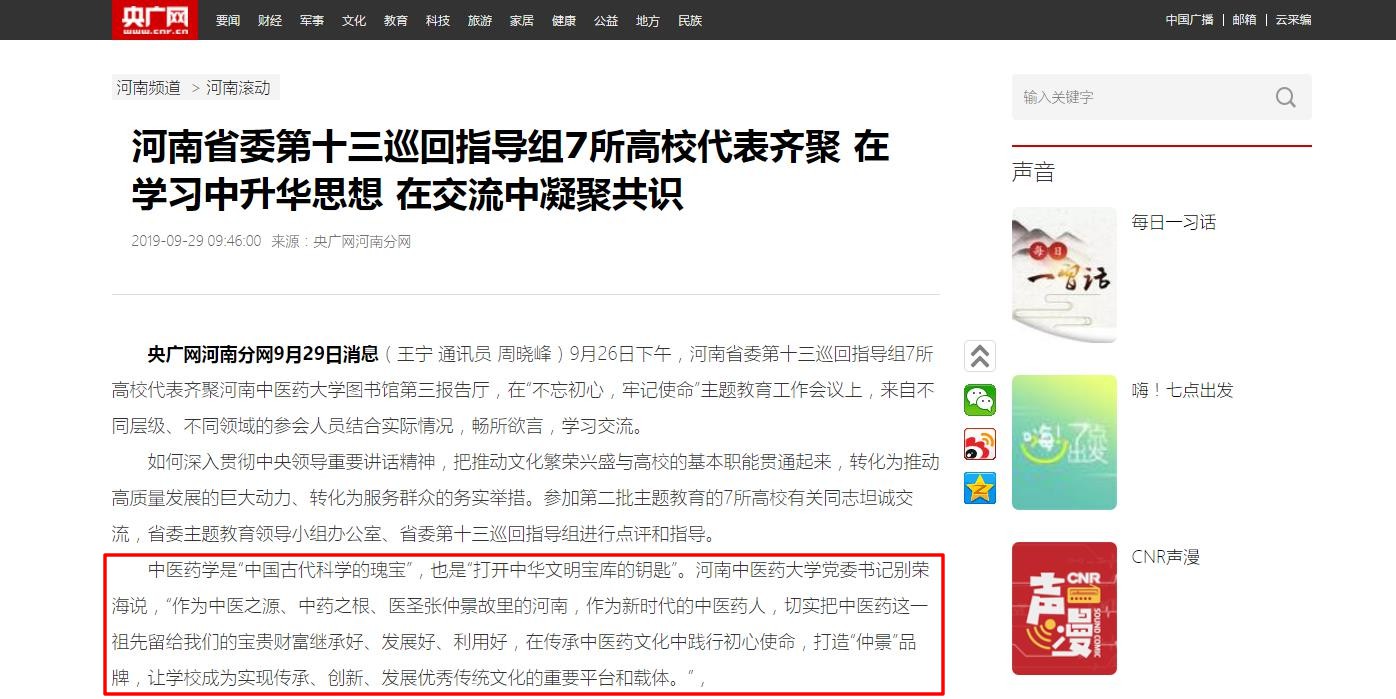Click the search magnifier icon
This screenshot has height=699, width=1396.
click(x=1285, y=97)
